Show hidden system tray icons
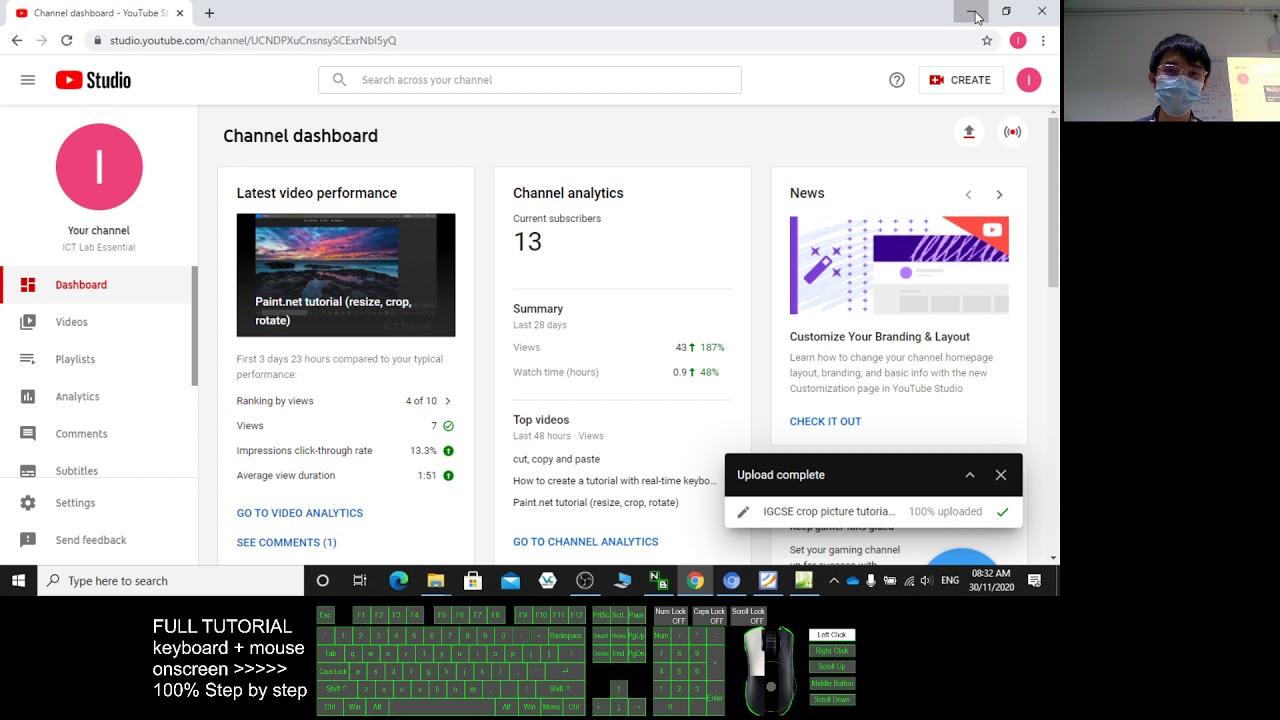 (834, 581)
